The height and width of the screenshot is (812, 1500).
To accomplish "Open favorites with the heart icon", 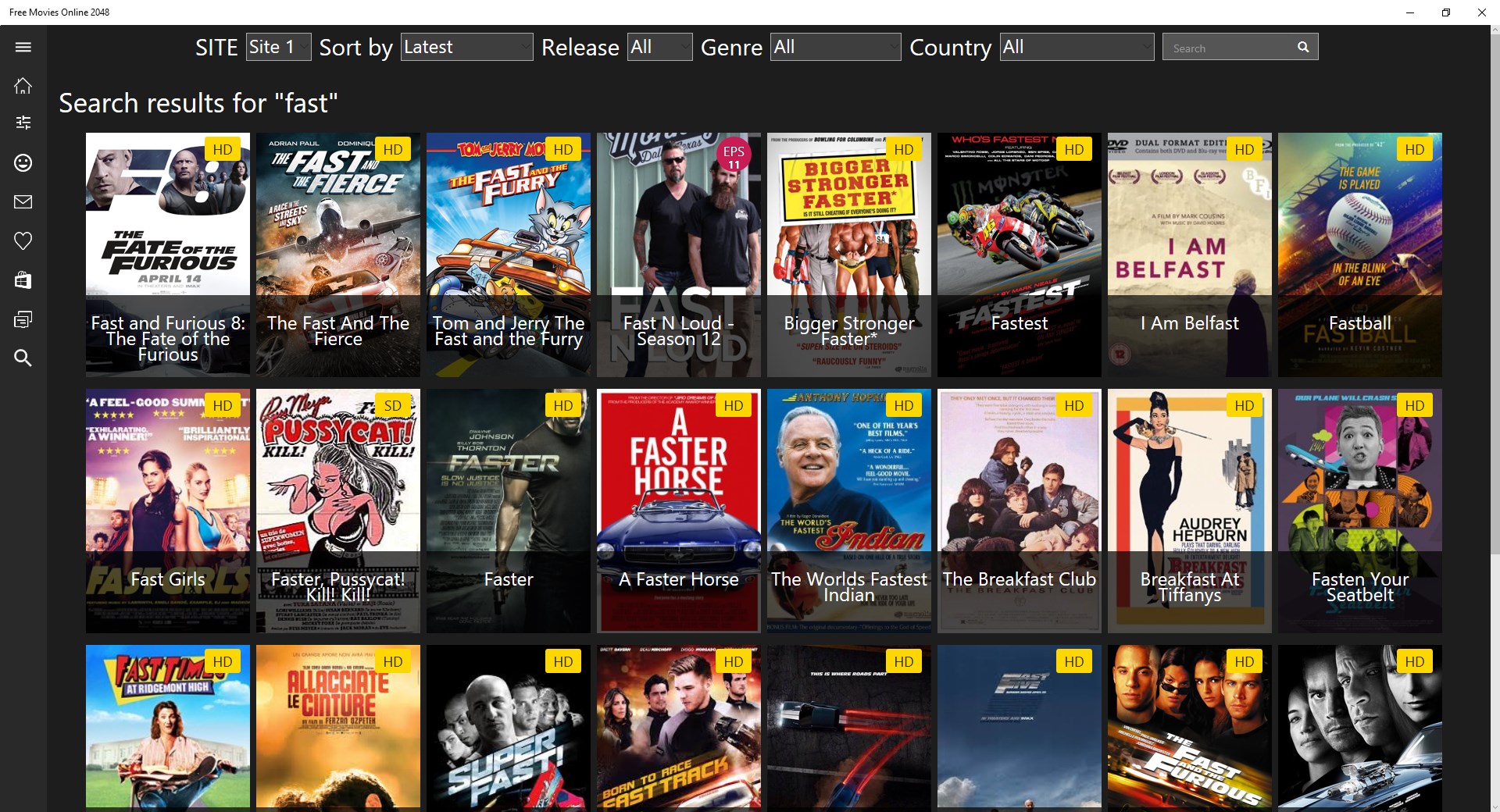I will click(23, 241).
